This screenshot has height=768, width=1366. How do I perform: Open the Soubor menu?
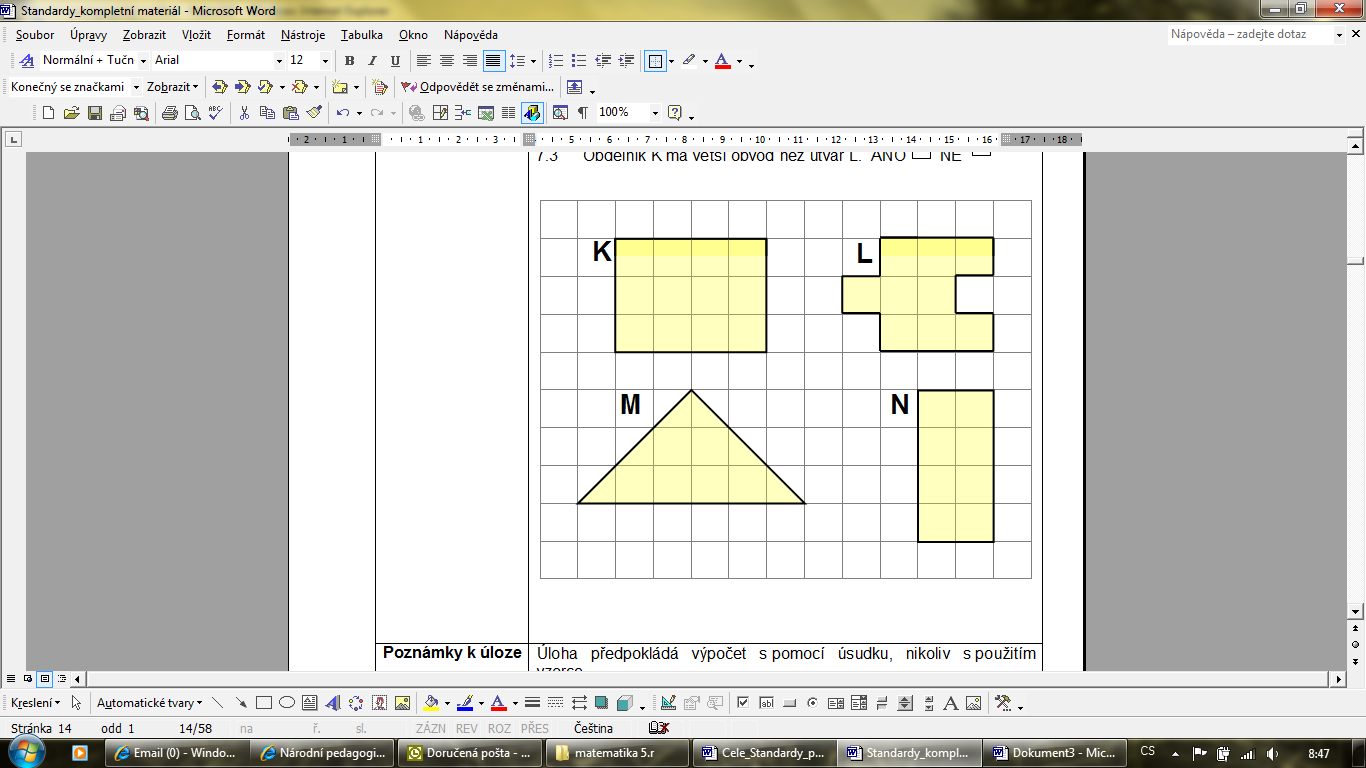(x=35, y=35)
